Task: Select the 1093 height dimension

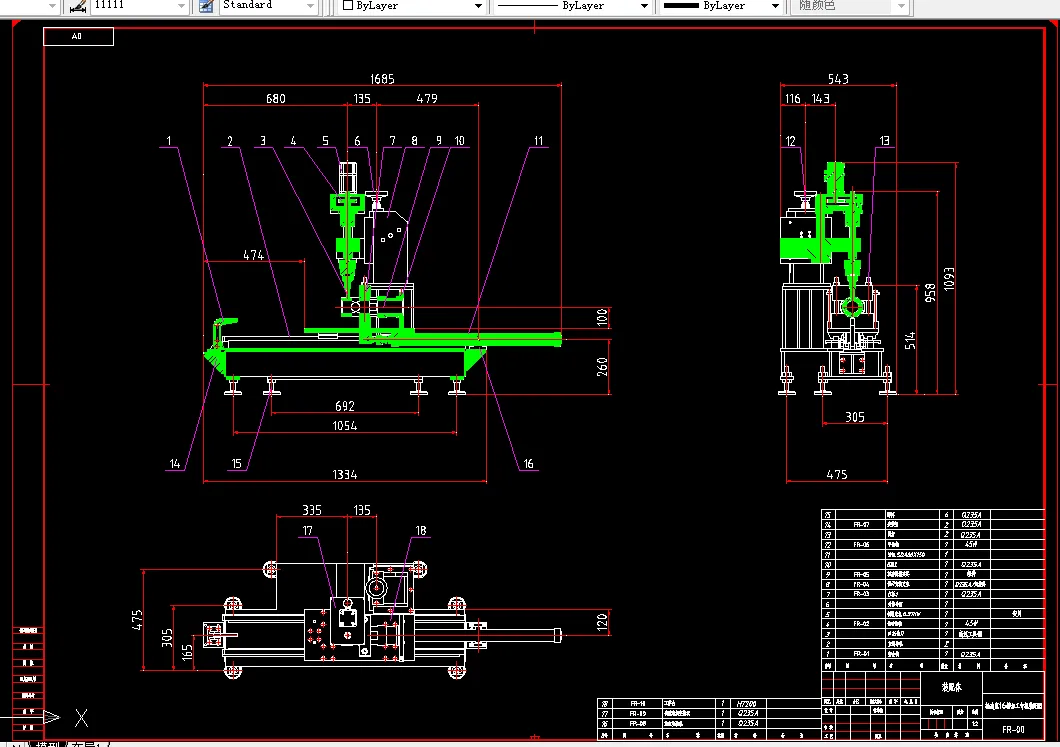Action: click(949, 279)
